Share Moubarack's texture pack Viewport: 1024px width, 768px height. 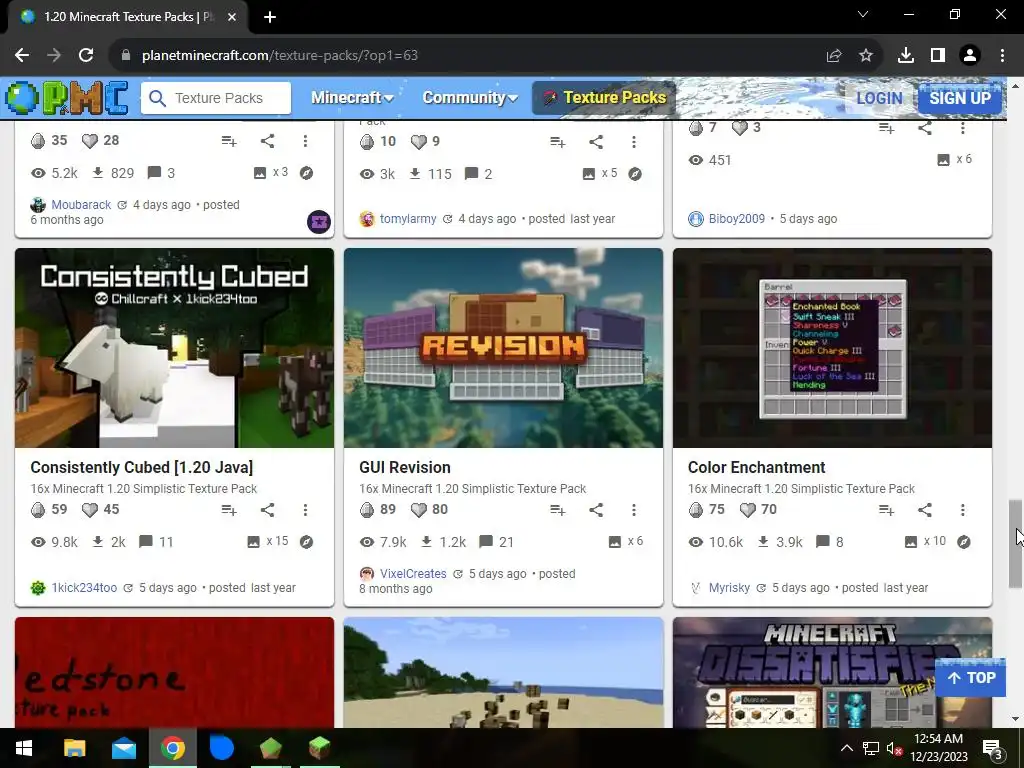tap(267, 141)
